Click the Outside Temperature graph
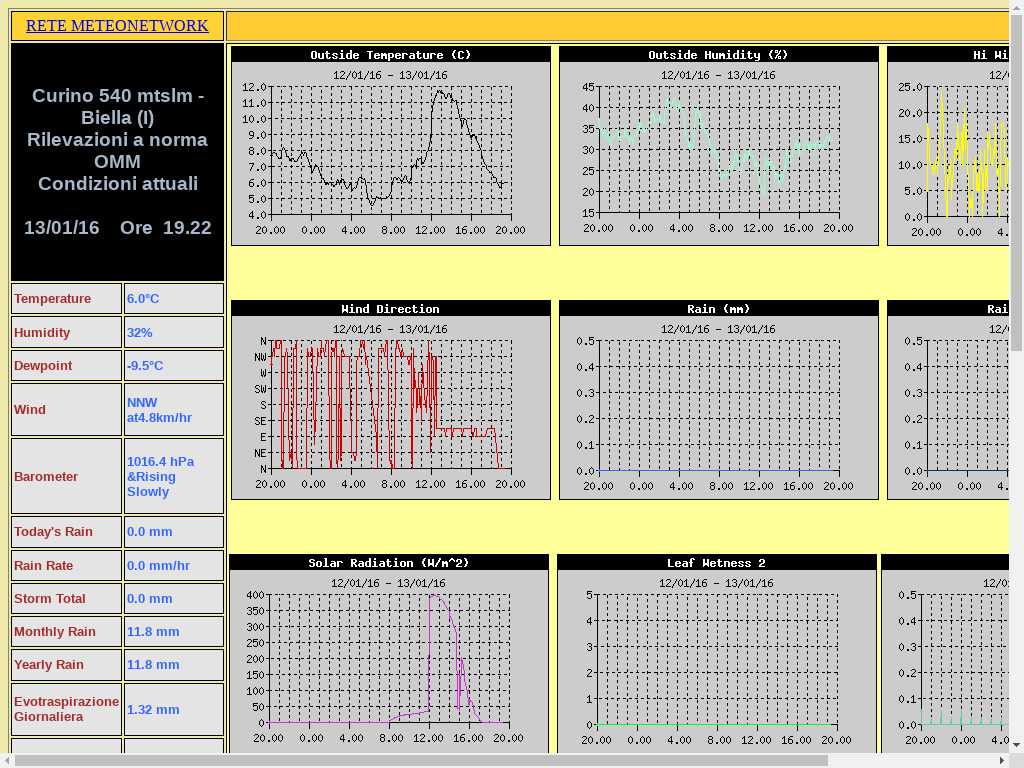This screenshot has width=1024, height=768. tap(391, 146)
